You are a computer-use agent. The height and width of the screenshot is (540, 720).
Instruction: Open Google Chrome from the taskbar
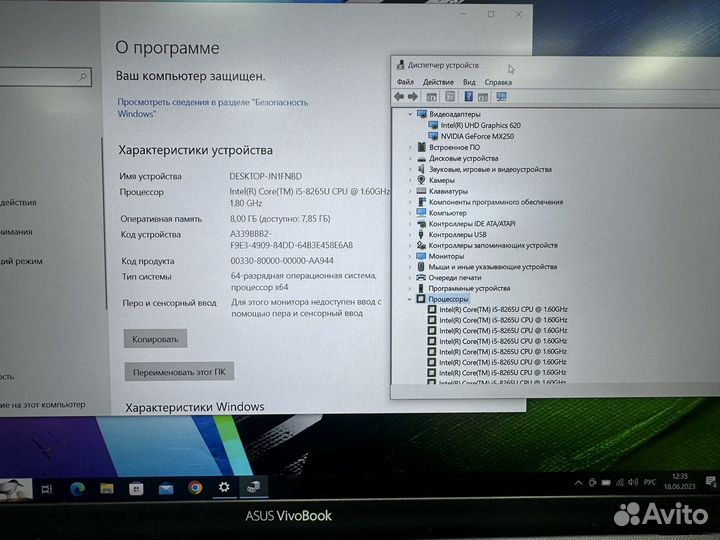pyautogui.click(x=195, y=487)
